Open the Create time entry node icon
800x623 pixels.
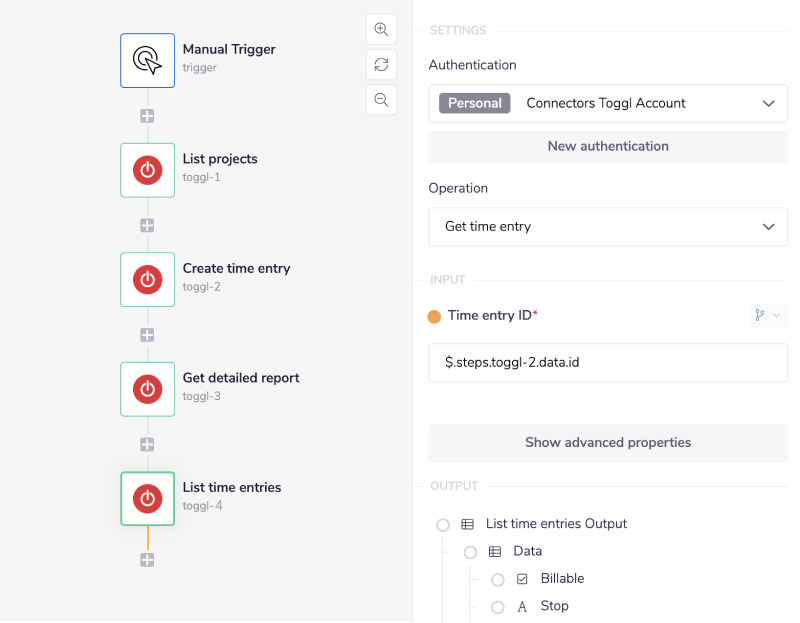(x=147, y=279)
